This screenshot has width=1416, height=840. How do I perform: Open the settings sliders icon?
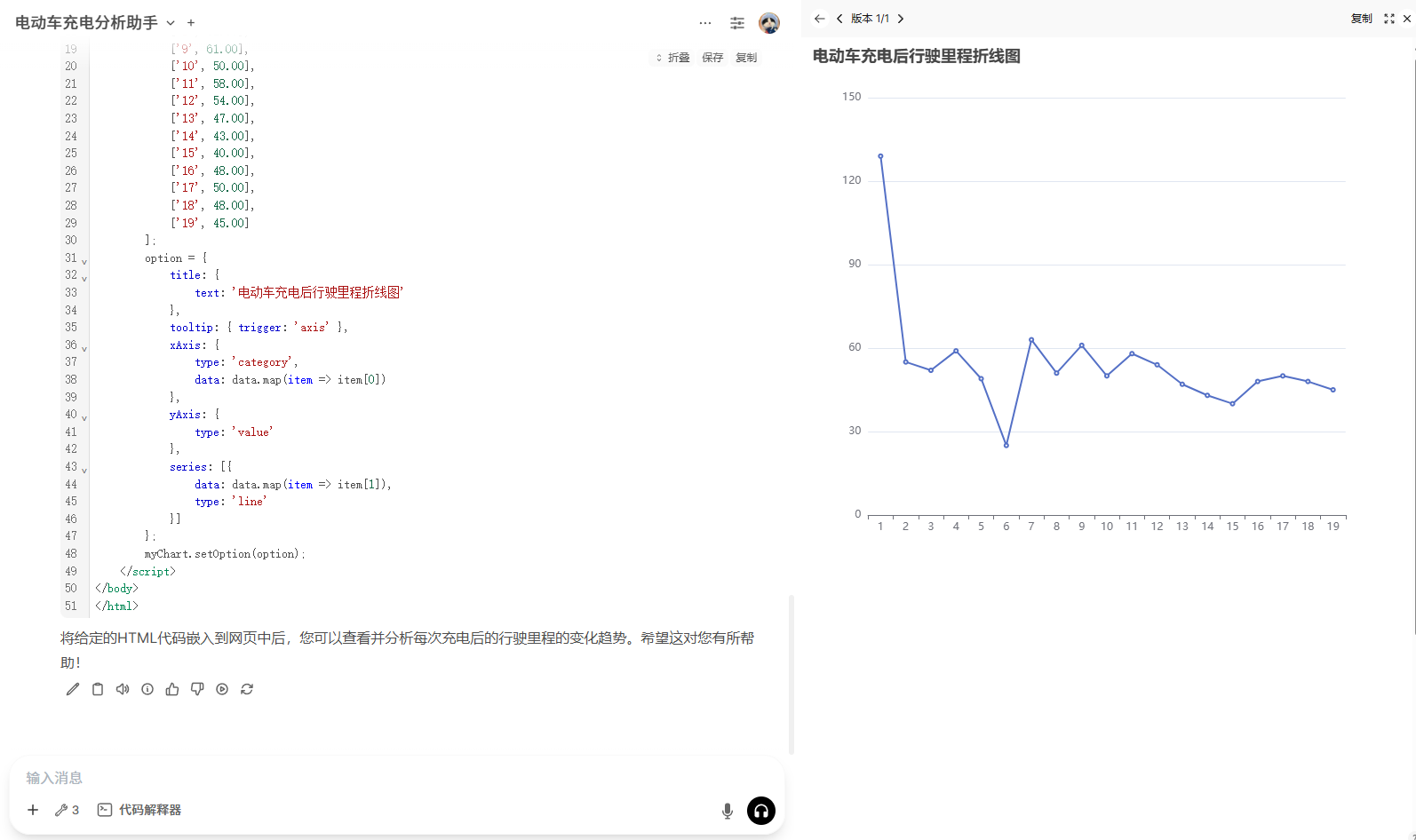pyautogui.click(x=737, y=23)
